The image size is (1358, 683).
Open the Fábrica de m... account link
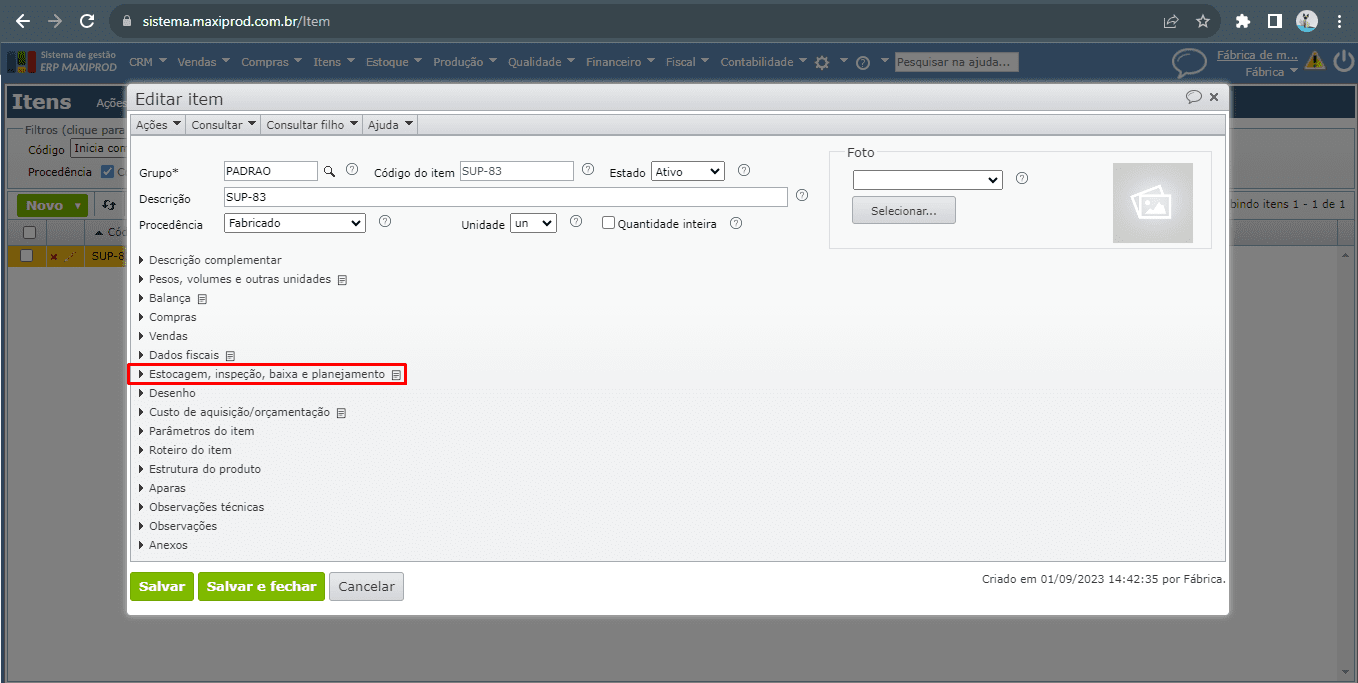click(x=1257, y=55)
